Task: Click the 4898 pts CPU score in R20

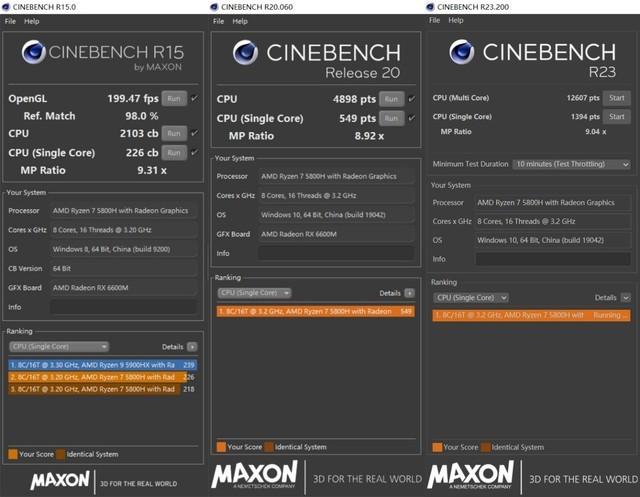Action: (354, 99)
